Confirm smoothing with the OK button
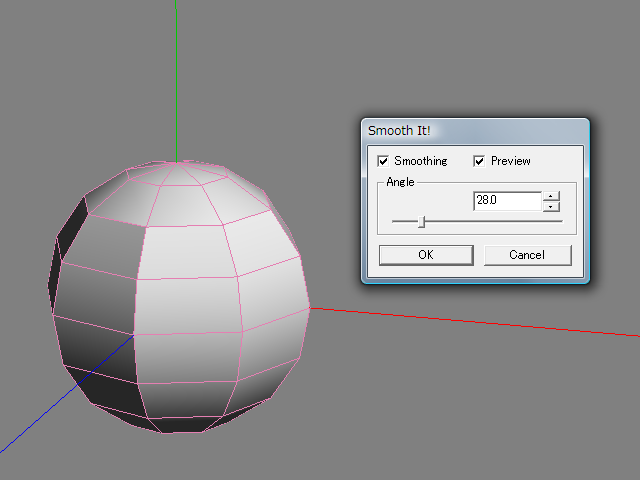This screenshot has width=640, height=480. click(x=426, y=255)
